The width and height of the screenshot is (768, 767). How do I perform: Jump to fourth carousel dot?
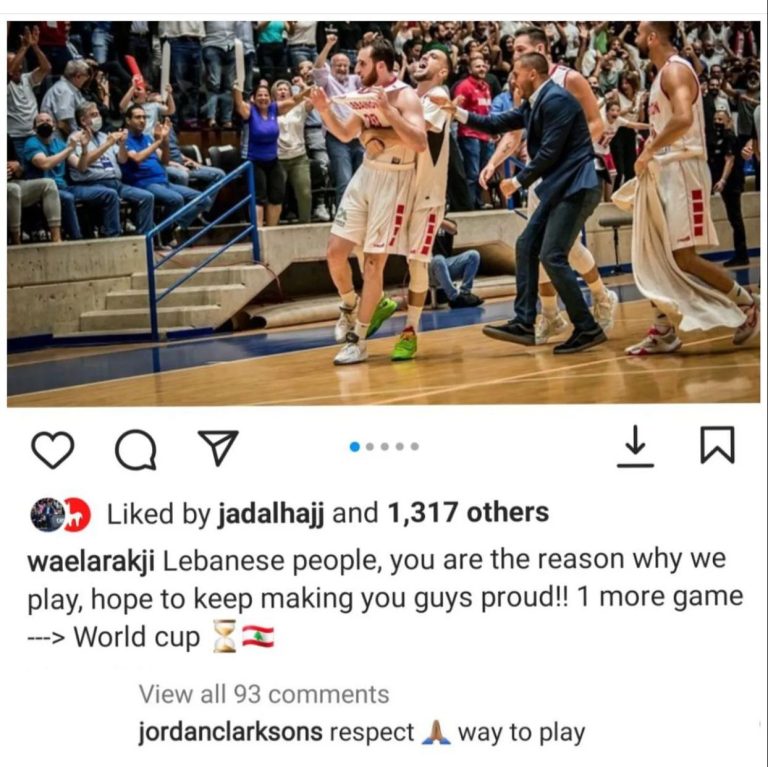(x=400, y=446)
